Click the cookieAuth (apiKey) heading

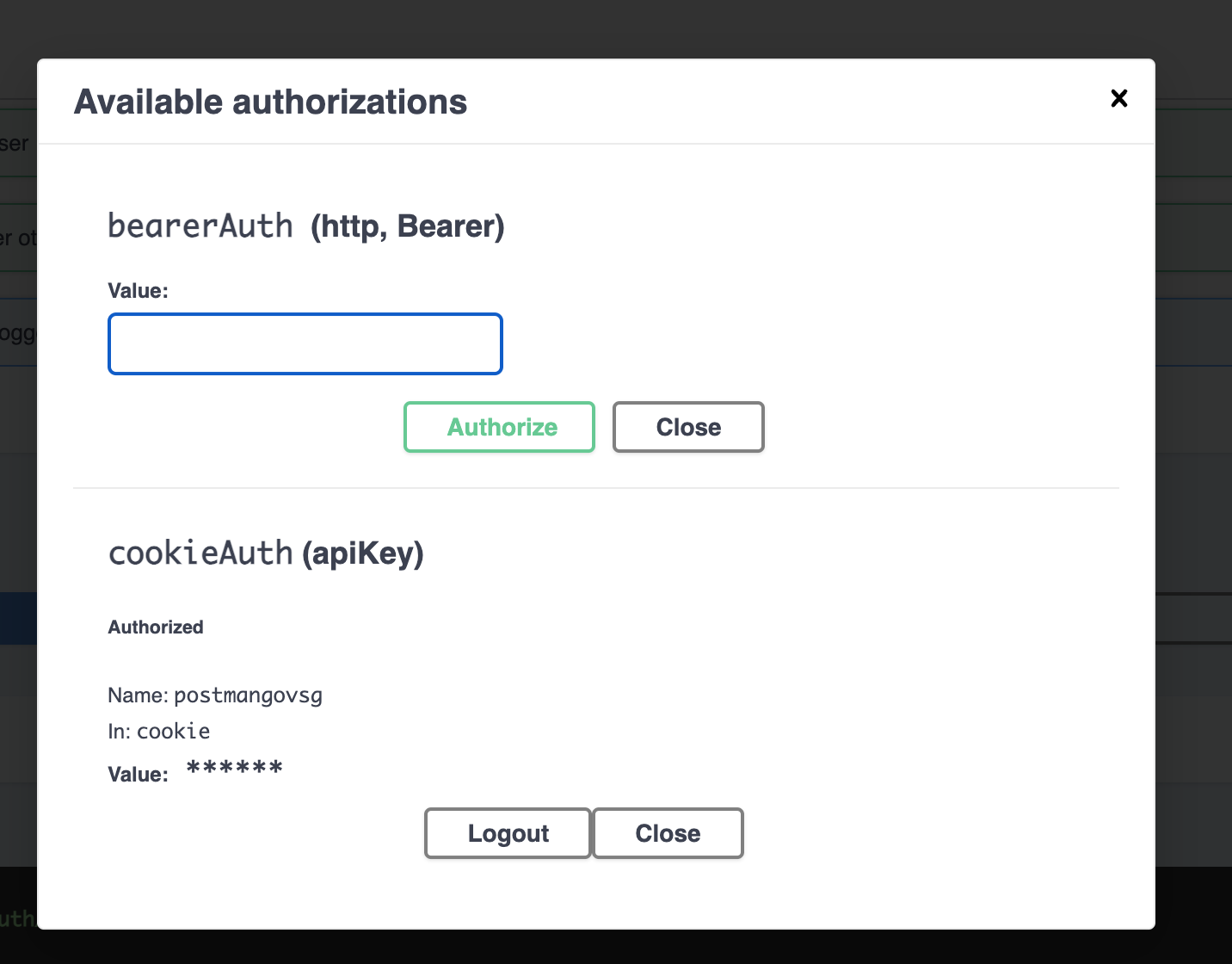[x=266, y=553]
